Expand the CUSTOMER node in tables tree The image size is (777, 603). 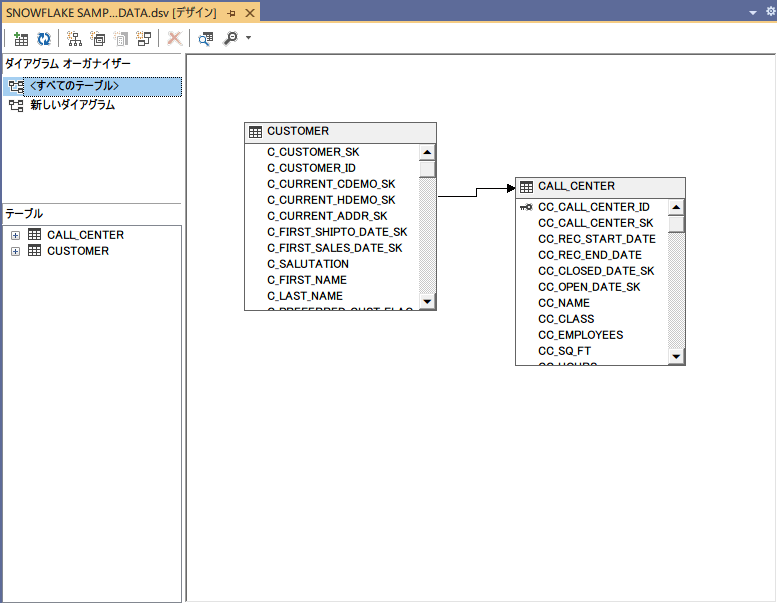(15, 251)
